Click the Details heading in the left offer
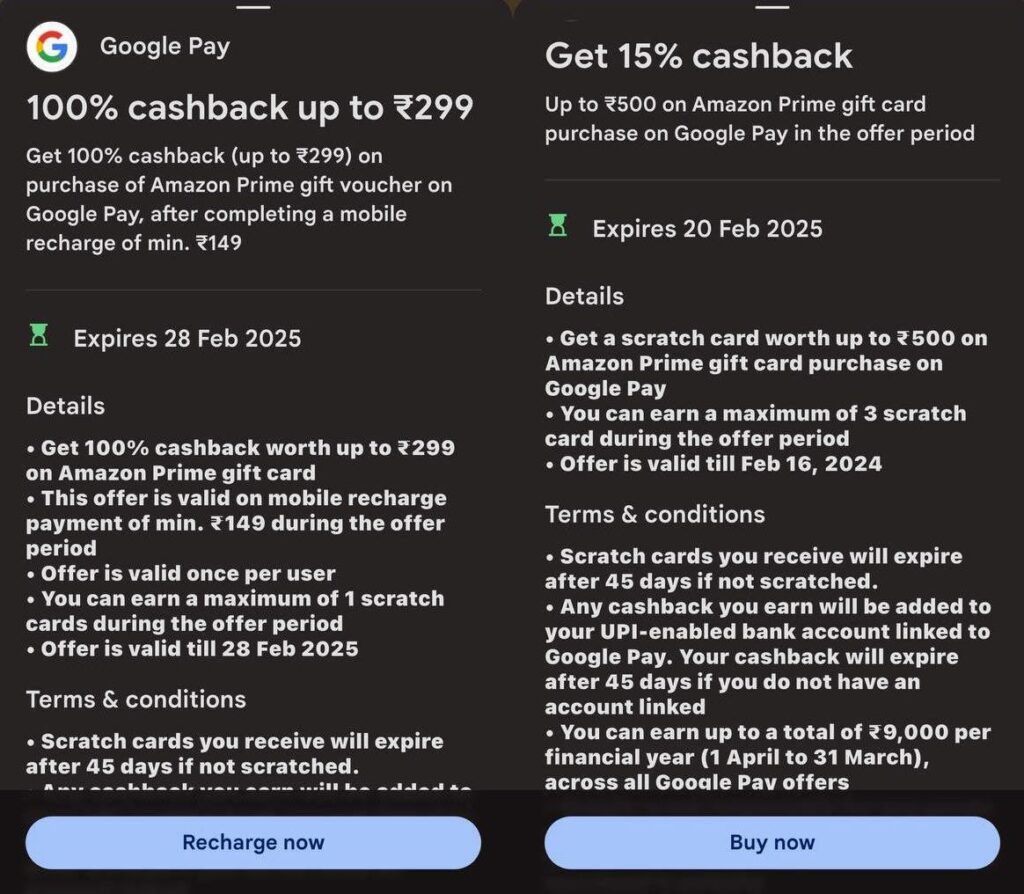 click(x=66, y=406)
